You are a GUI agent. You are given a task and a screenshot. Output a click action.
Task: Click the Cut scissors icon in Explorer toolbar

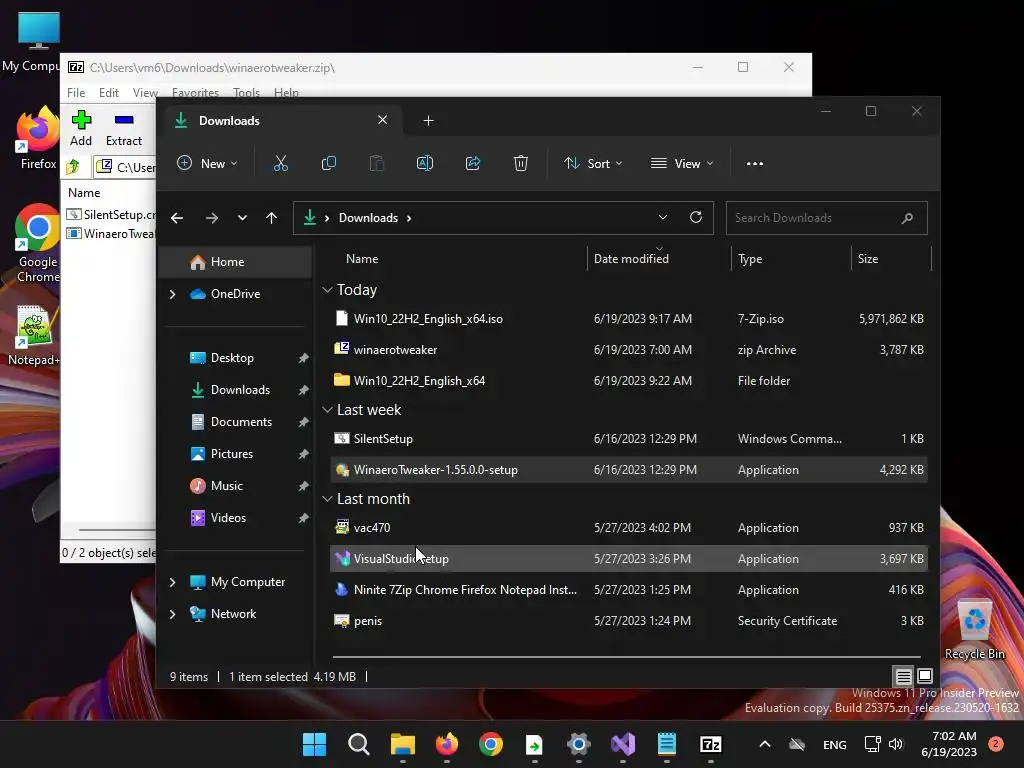coord(280,163)
